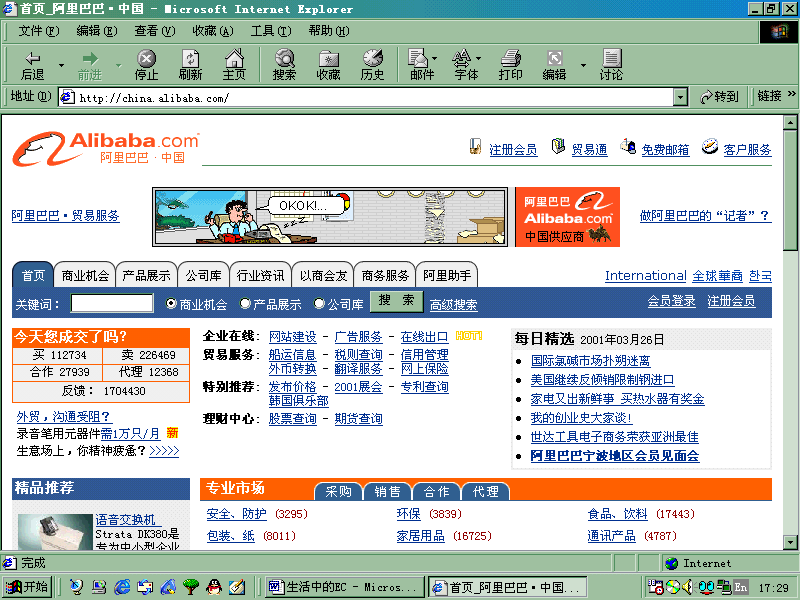Image resolution: width=800 pixels, height=600 pixels.
Task: Open the 语音交换机 product link
Action: coord(128,520)
